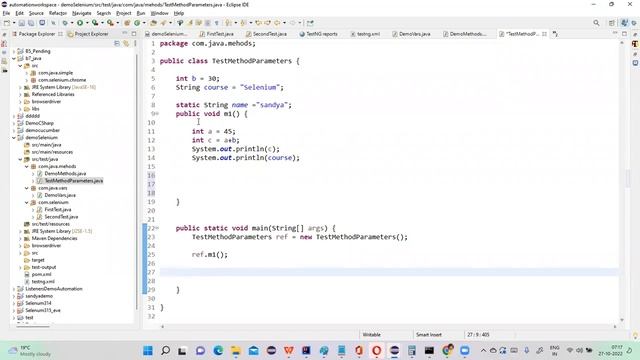Click the Run with Coverage toolbar icon
The width and height of the screenshot is (640, 360).
pos(95,23)
